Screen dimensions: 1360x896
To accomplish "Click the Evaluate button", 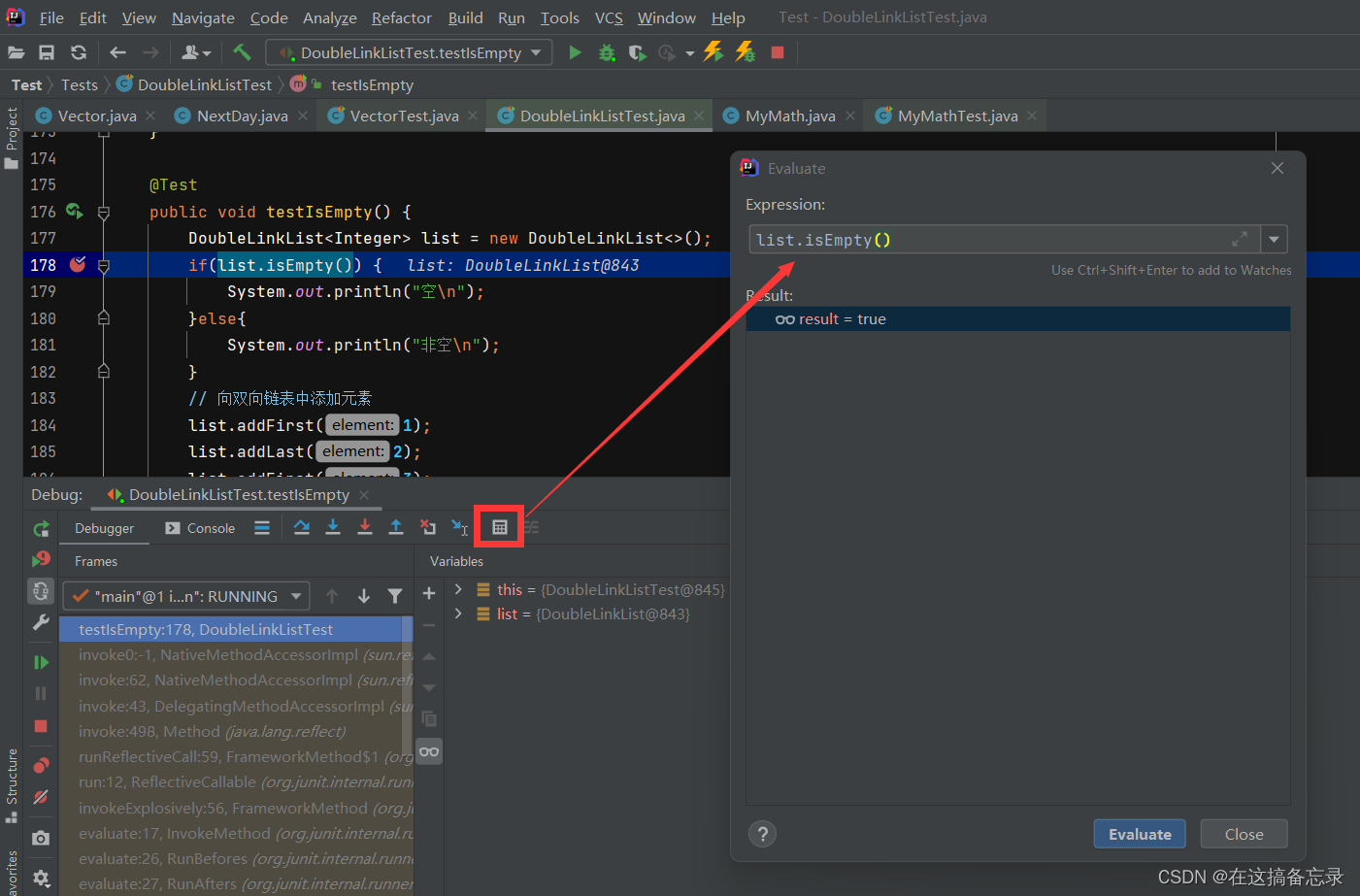I will coord(1140,834).
